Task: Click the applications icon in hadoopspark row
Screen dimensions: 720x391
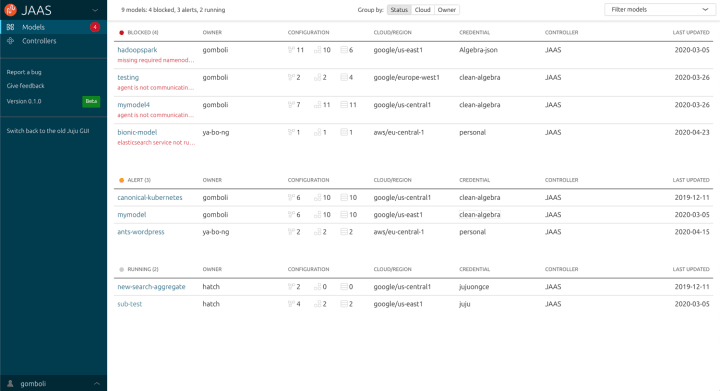Action: click(x=291, y=50)
